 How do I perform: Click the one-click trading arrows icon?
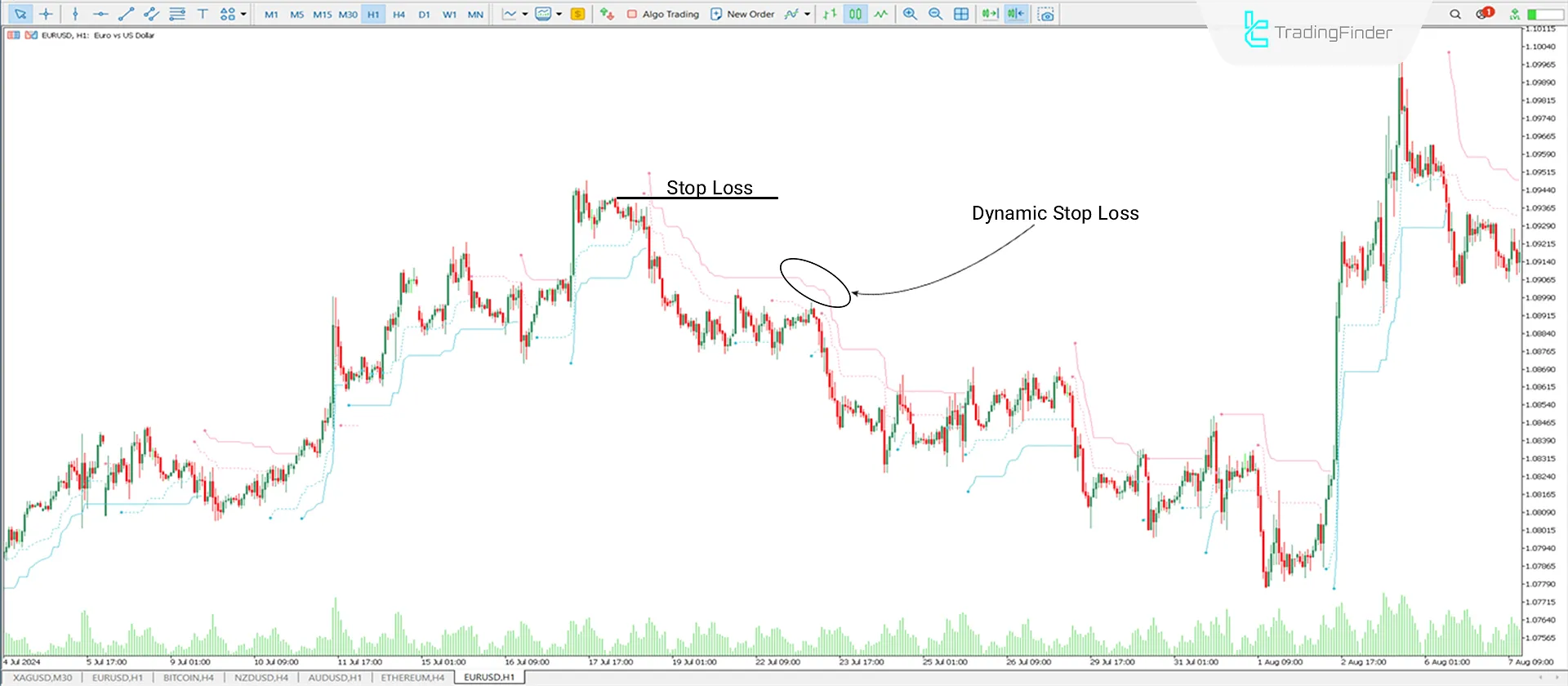(x=607, y=14)
